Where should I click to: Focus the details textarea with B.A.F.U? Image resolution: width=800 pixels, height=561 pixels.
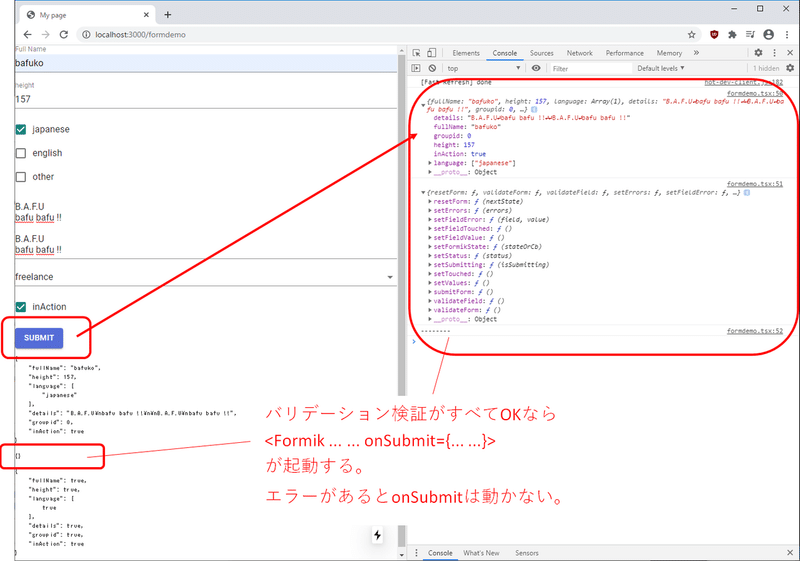point(206,228)
